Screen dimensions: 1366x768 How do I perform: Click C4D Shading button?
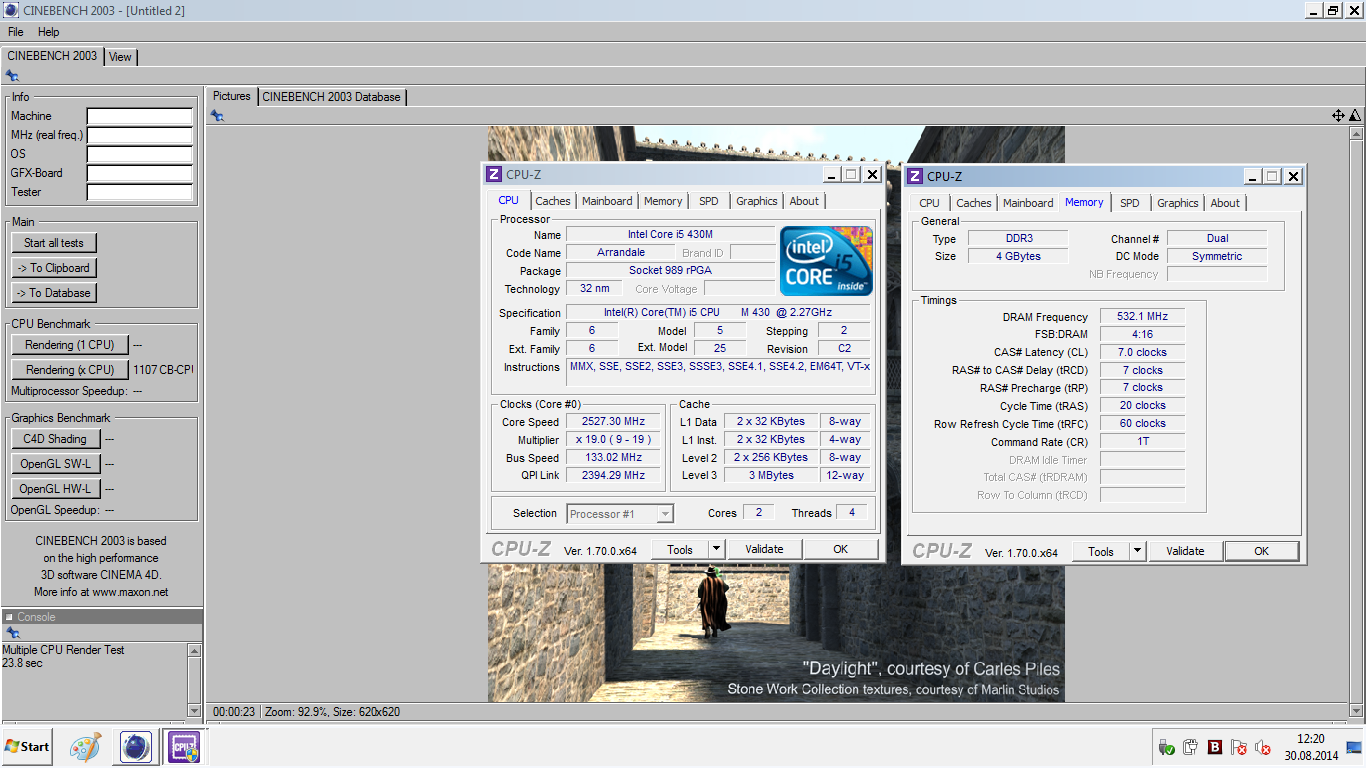click(55, 439)
